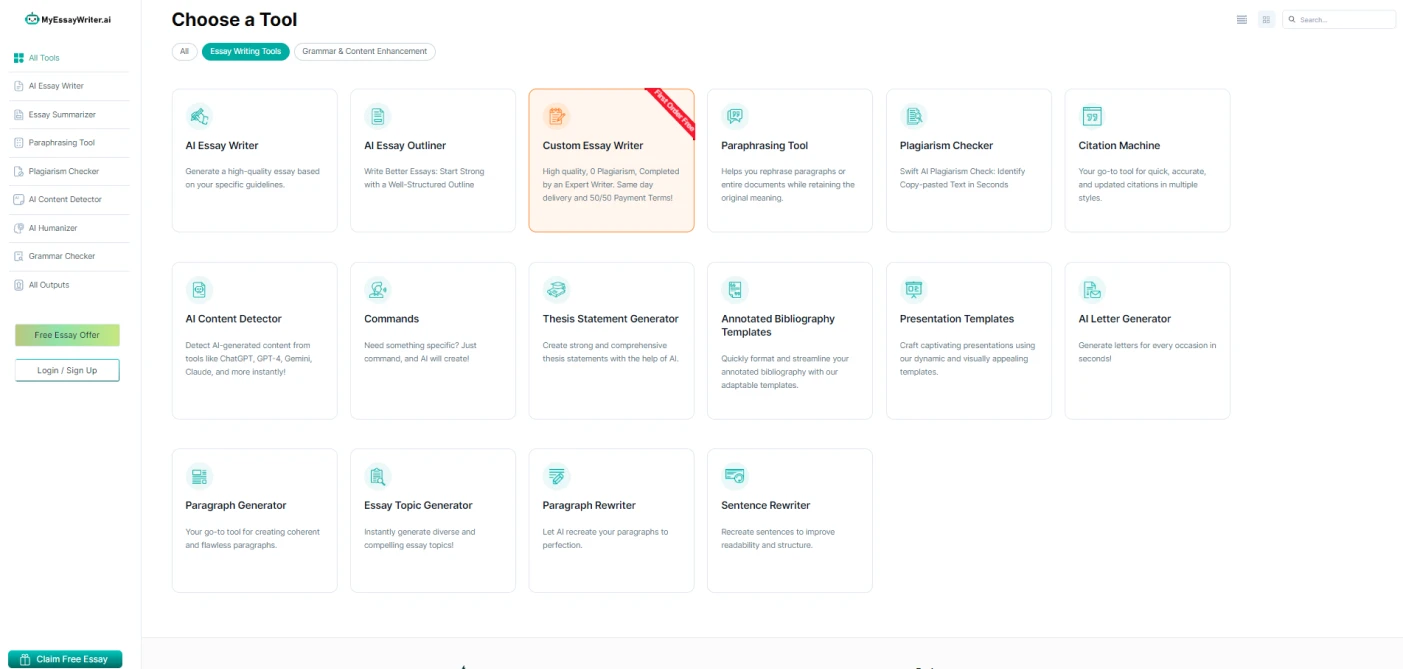Open the AI Essay Outliner card icon

pyautogui.click(x=377, y=116)
